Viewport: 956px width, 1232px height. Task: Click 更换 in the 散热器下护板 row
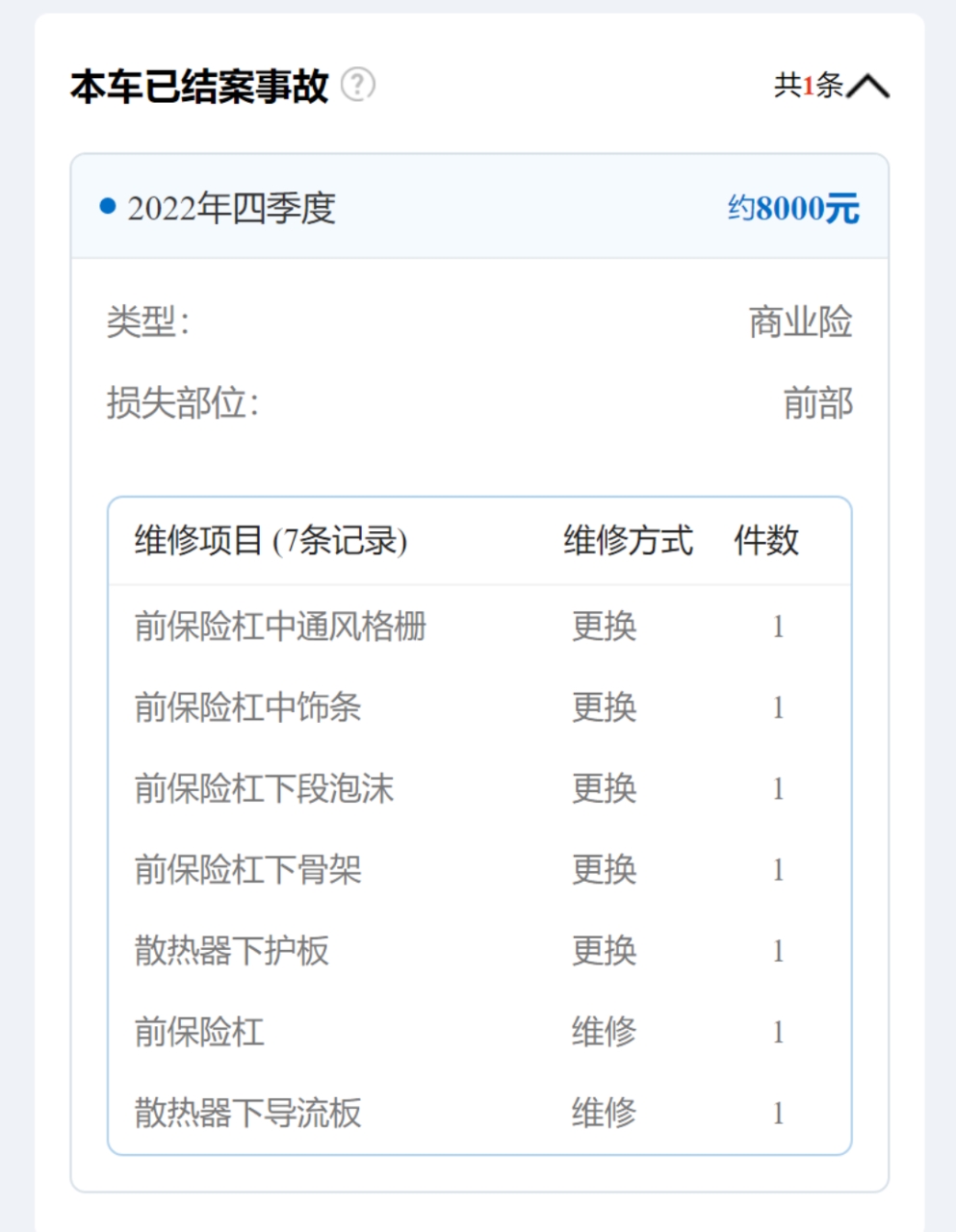(605, 951)
